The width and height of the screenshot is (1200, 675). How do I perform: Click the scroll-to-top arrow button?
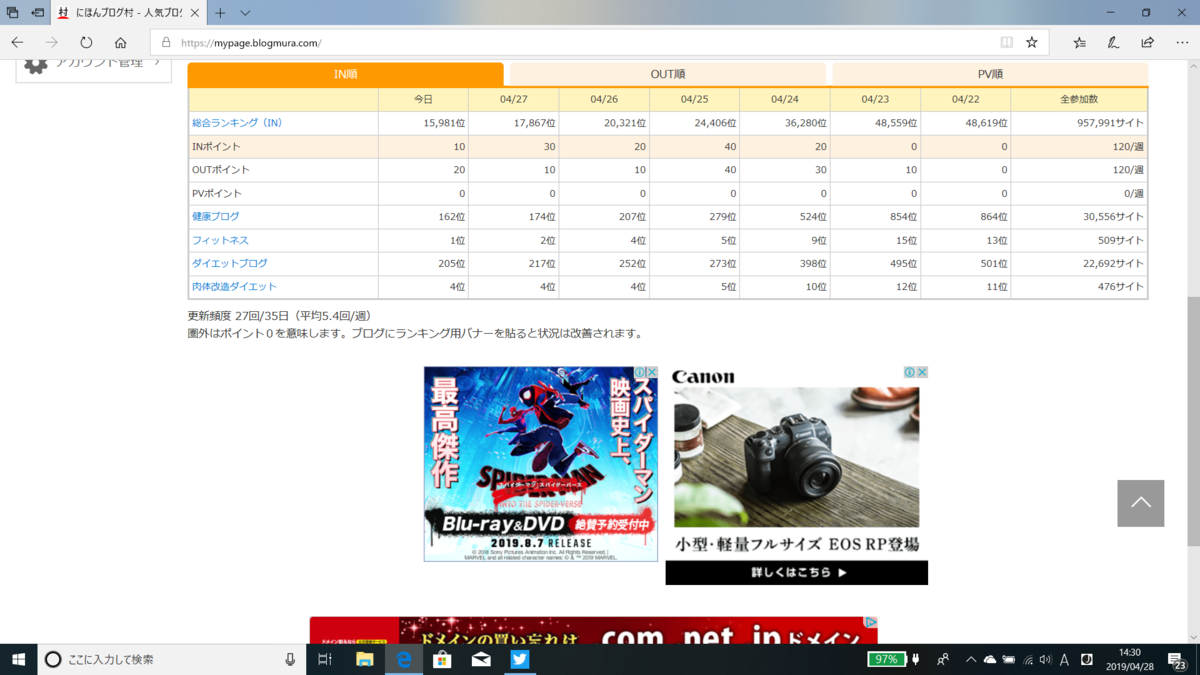pos(1141,503)
